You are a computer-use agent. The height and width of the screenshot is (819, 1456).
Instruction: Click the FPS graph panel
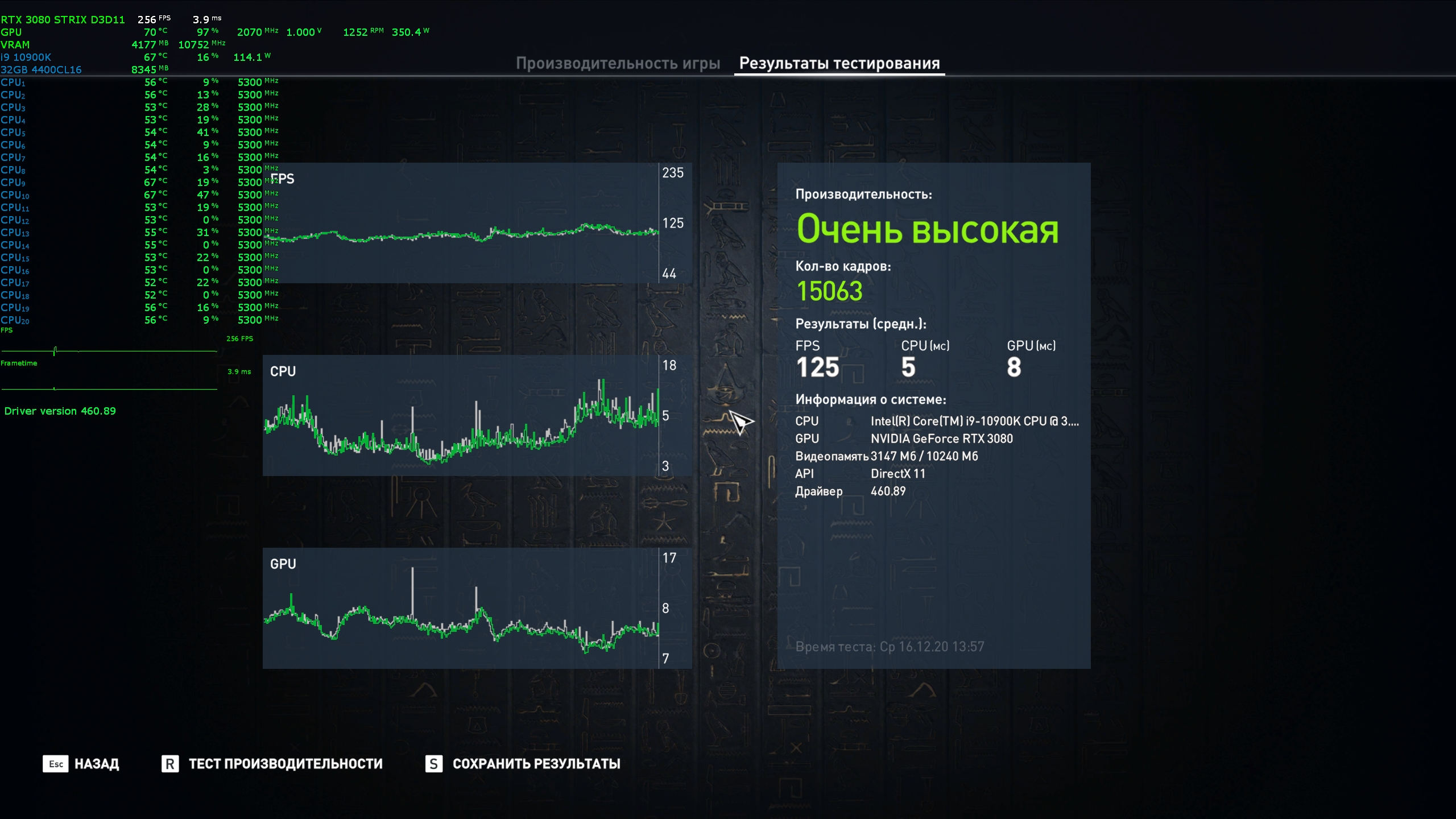[x=477, y=223]
